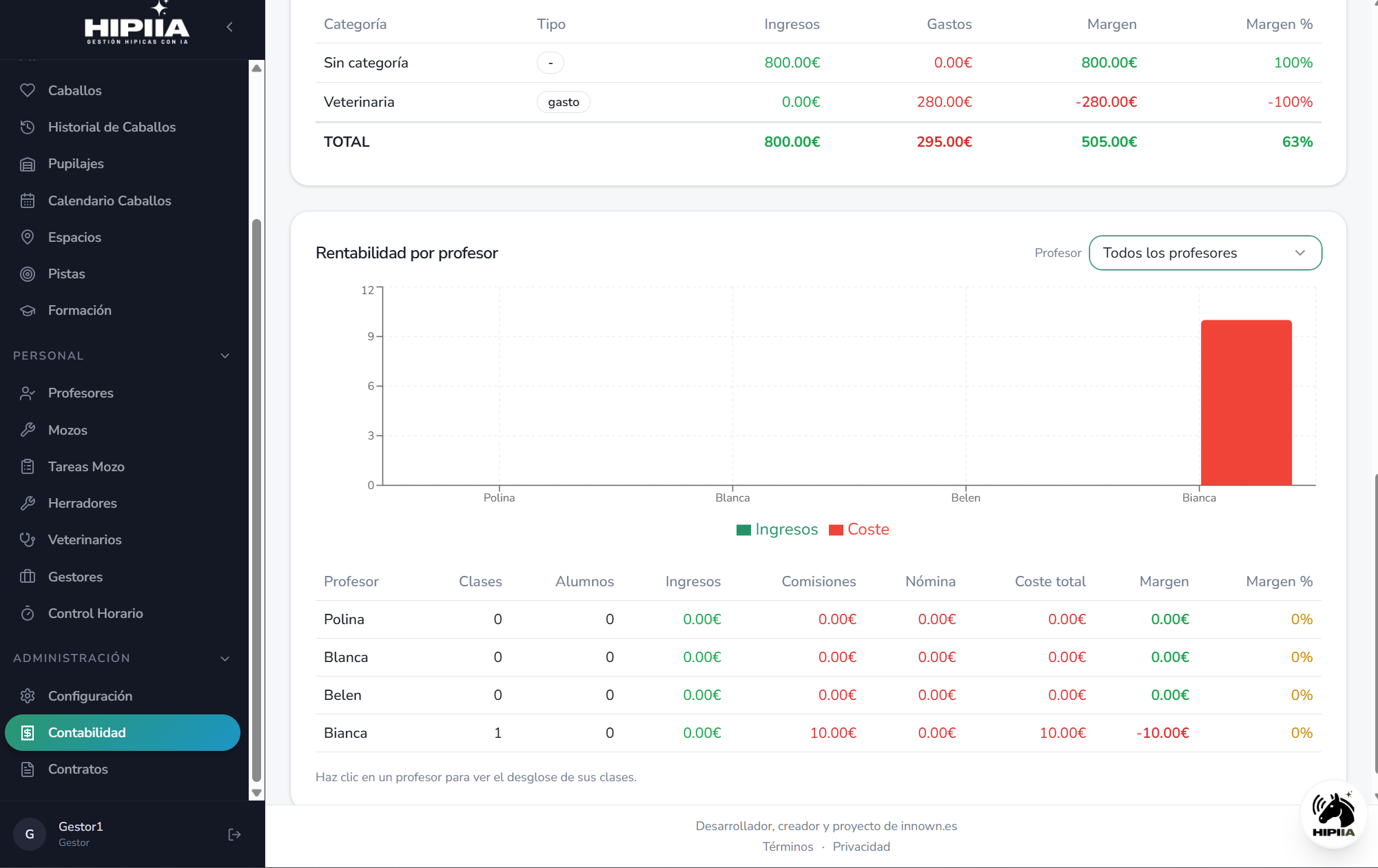Click the gear icon beside Configuración
The image size is (1378, 868).
pyautogui.click(x=28, y=696)
